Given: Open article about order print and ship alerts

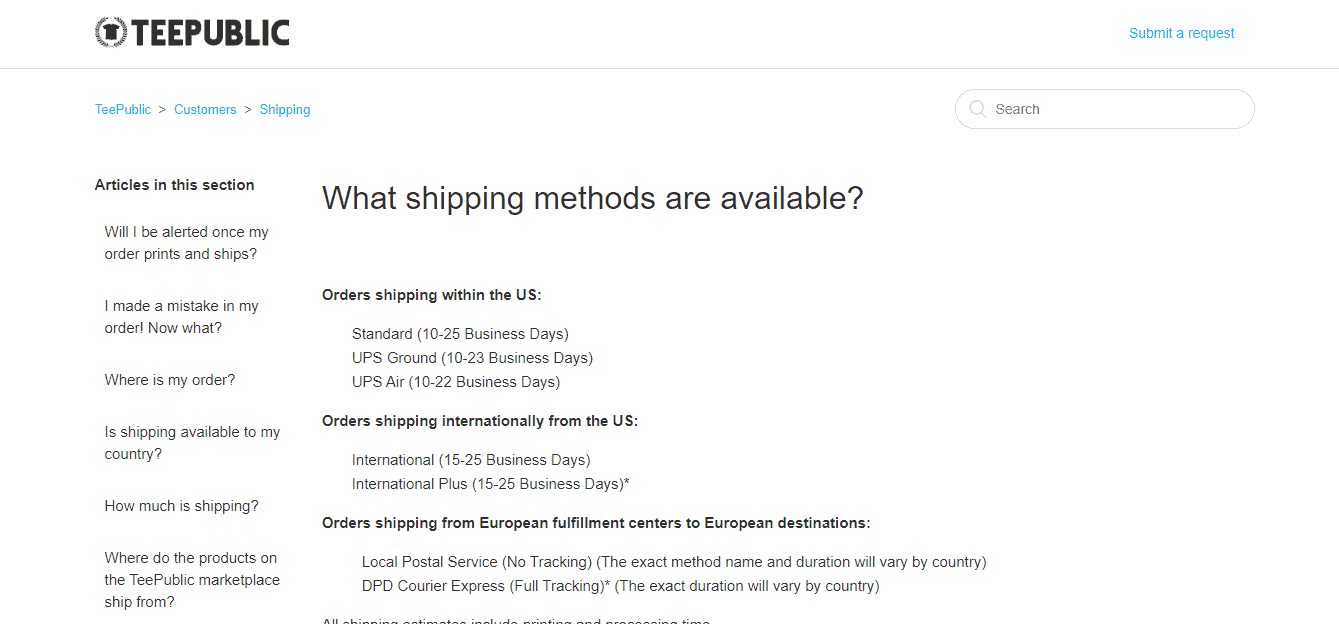Looking at the screenshot, I should 187,243.
